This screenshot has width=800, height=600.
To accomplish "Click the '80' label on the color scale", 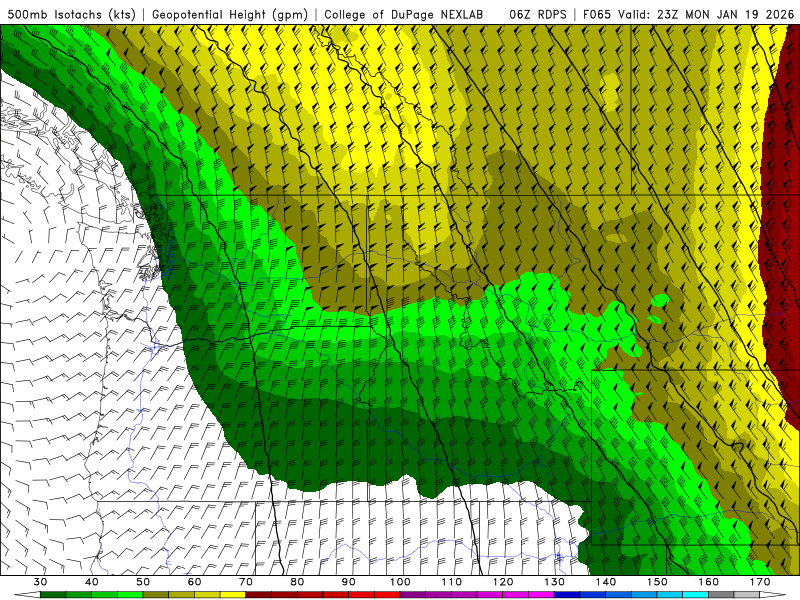I will click(297, 582).
